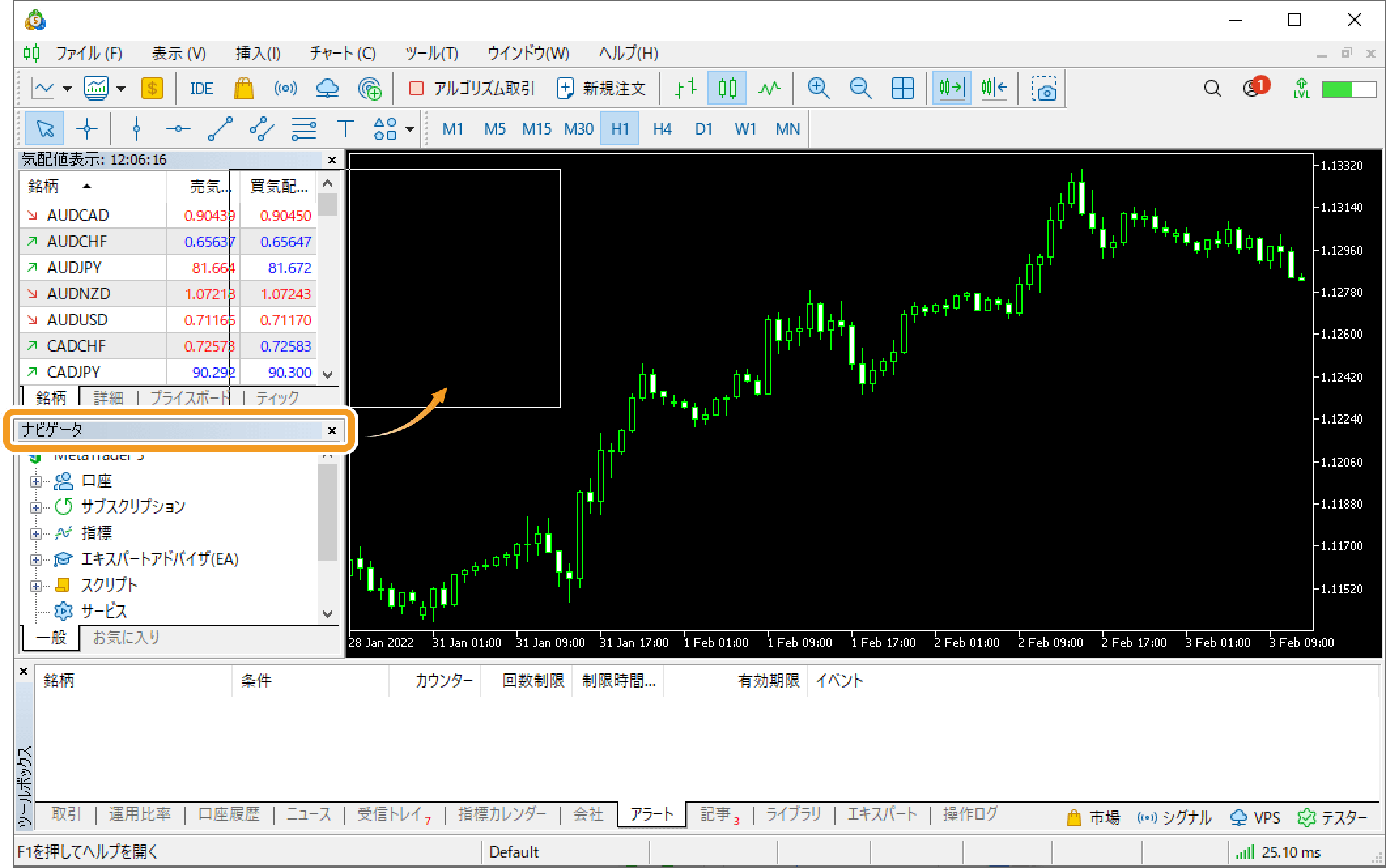Click the 新規注文 new order button
The width and height of the screenshot is (1386, 868).
click(601, 88)
